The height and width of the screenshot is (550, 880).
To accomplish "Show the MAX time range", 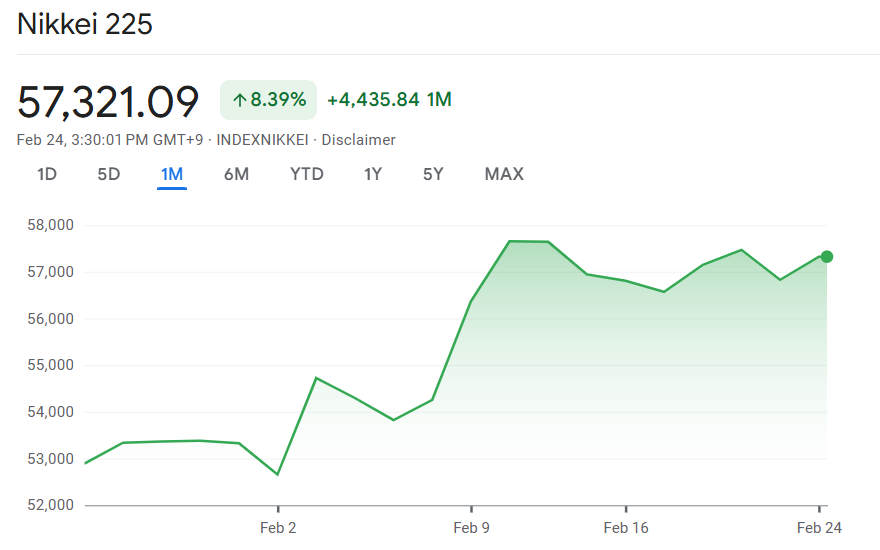I will click(x=504, y=174).
